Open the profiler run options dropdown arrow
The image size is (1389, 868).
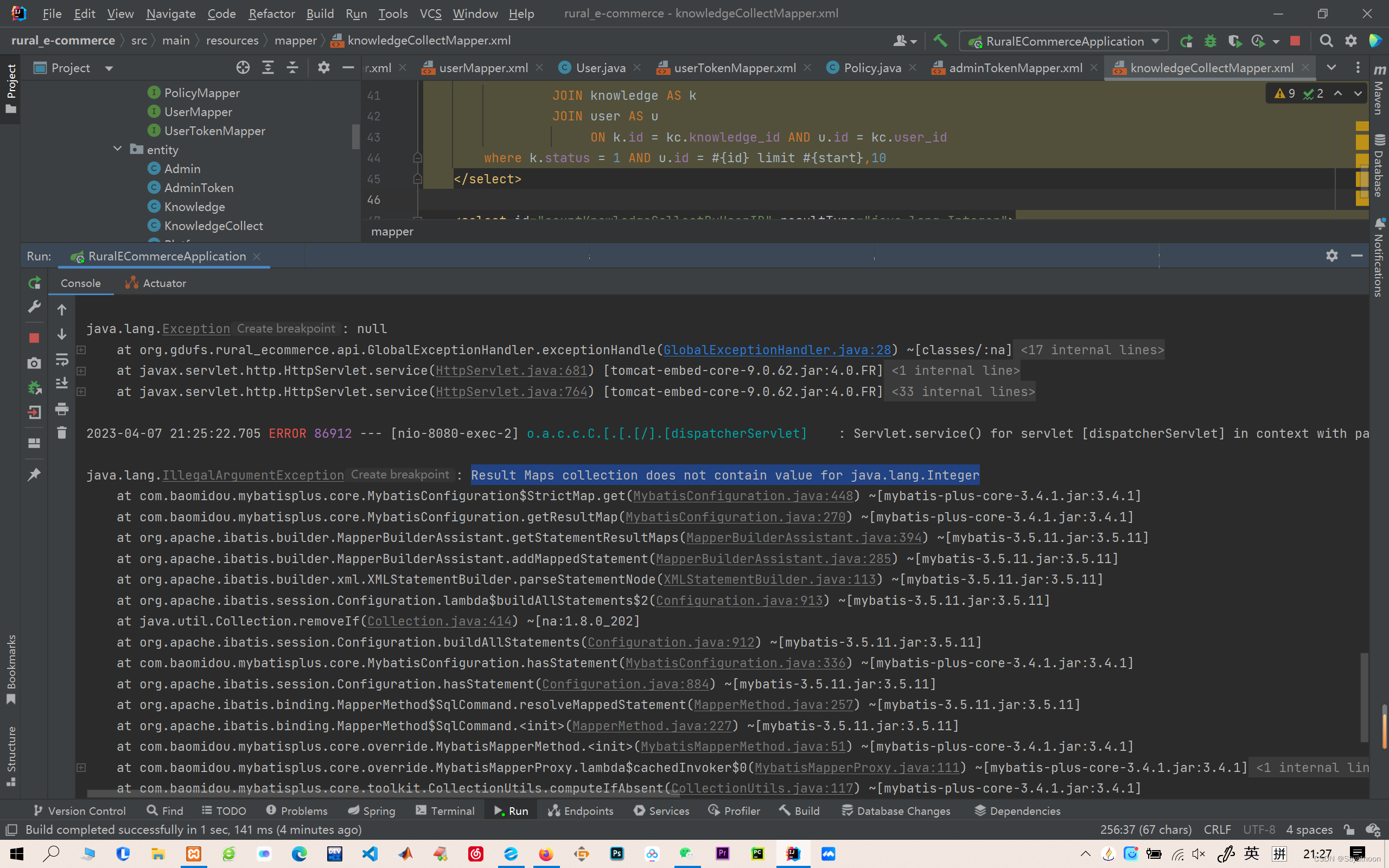[1276, 41]
